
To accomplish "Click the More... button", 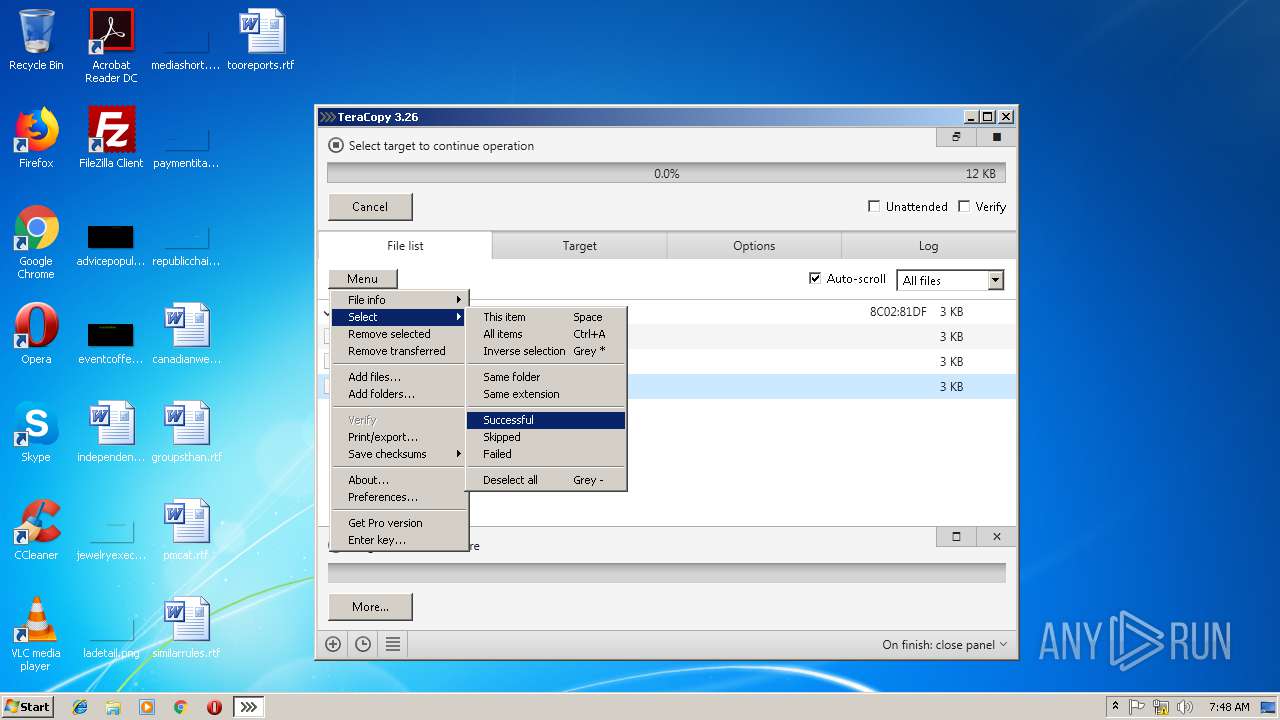I will pos(370,607).
